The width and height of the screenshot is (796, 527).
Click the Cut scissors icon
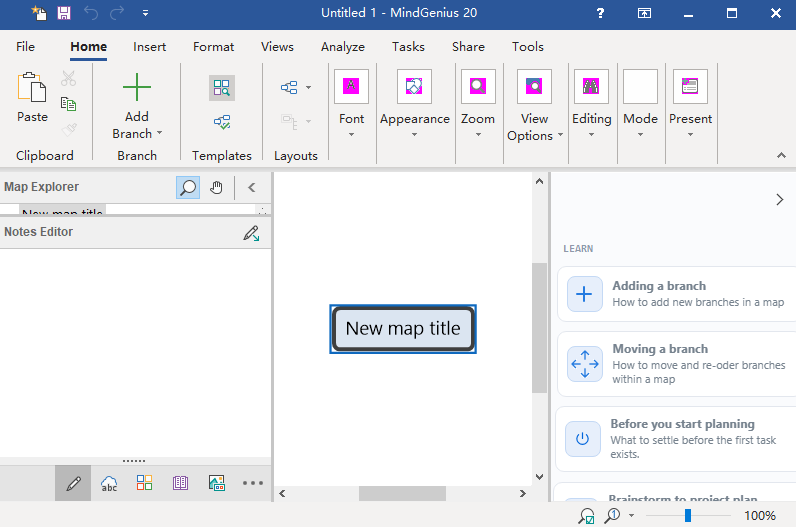69,78
